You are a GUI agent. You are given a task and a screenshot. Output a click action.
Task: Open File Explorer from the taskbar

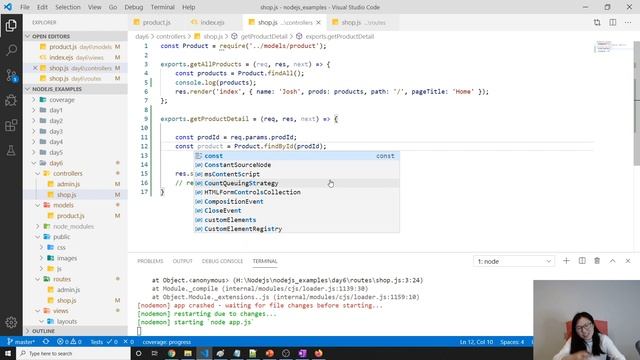pos(188,353)
